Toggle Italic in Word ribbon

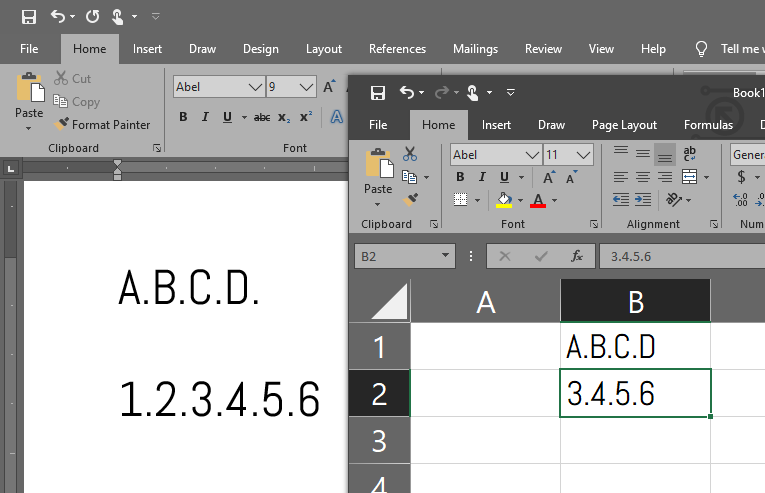click(x=205, y=117)
